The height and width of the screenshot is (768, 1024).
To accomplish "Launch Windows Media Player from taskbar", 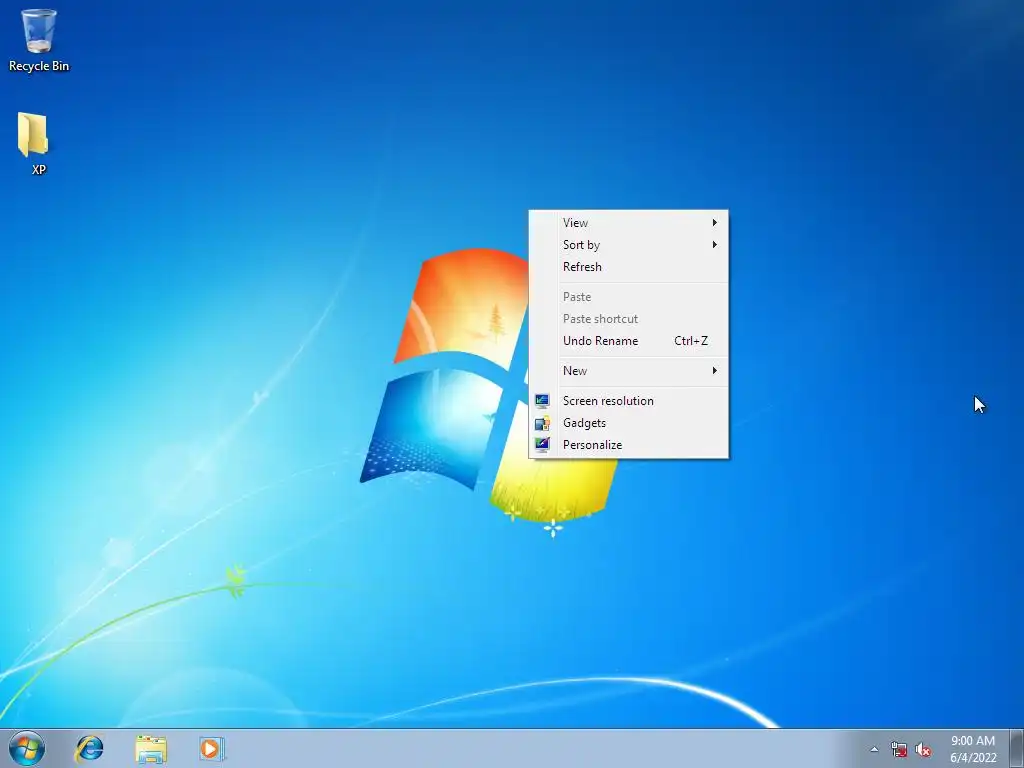I will [x=212, y=748].
